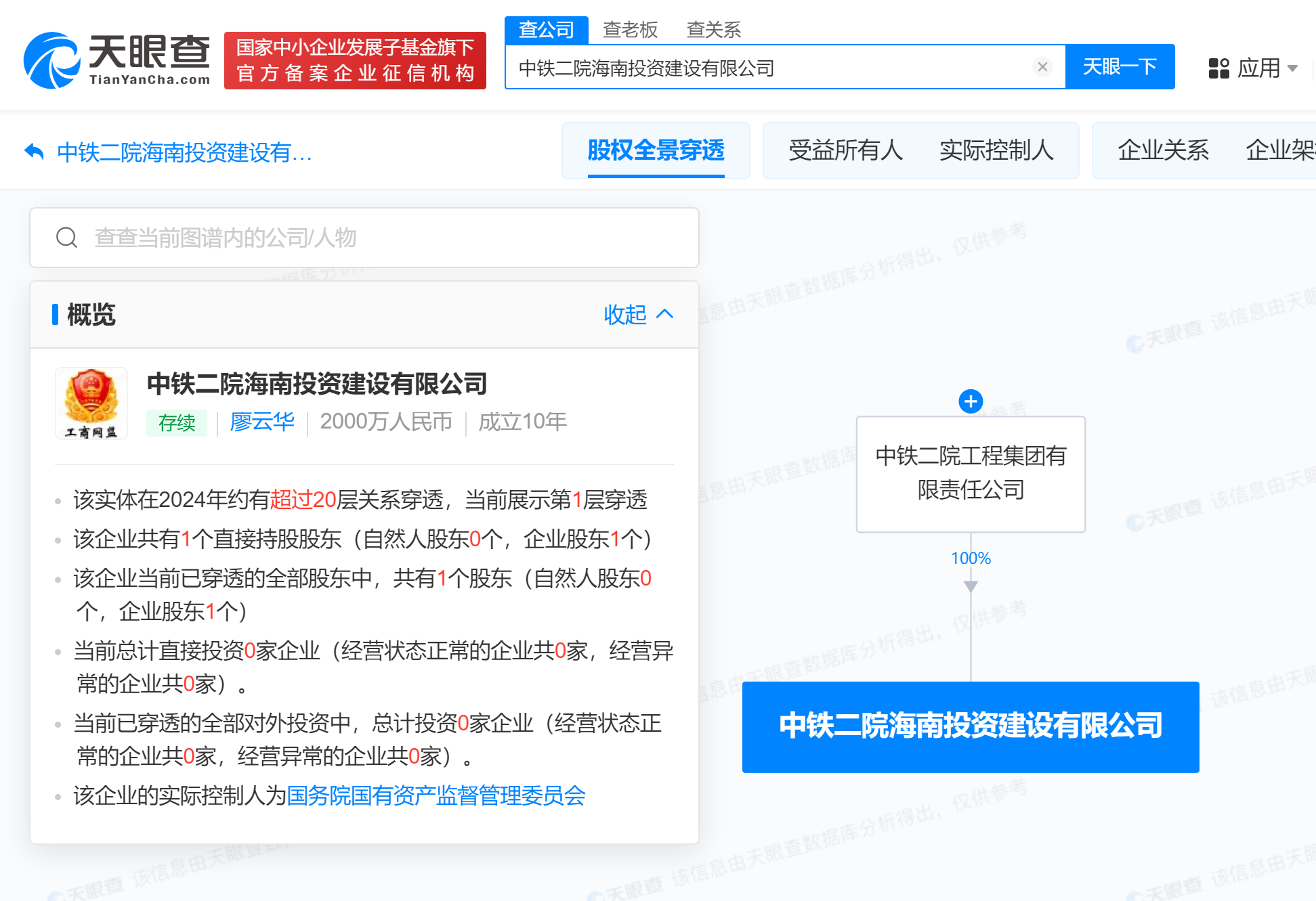Collapse the 概览 panel via 收起

click(638, 315)
